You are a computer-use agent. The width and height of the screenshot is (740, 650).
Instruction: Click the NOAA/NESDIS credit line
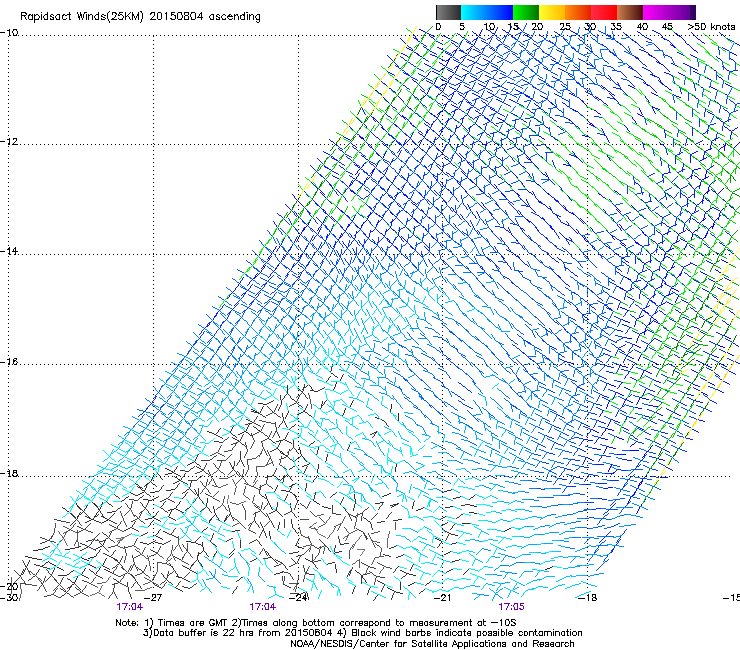click(432, 644)
